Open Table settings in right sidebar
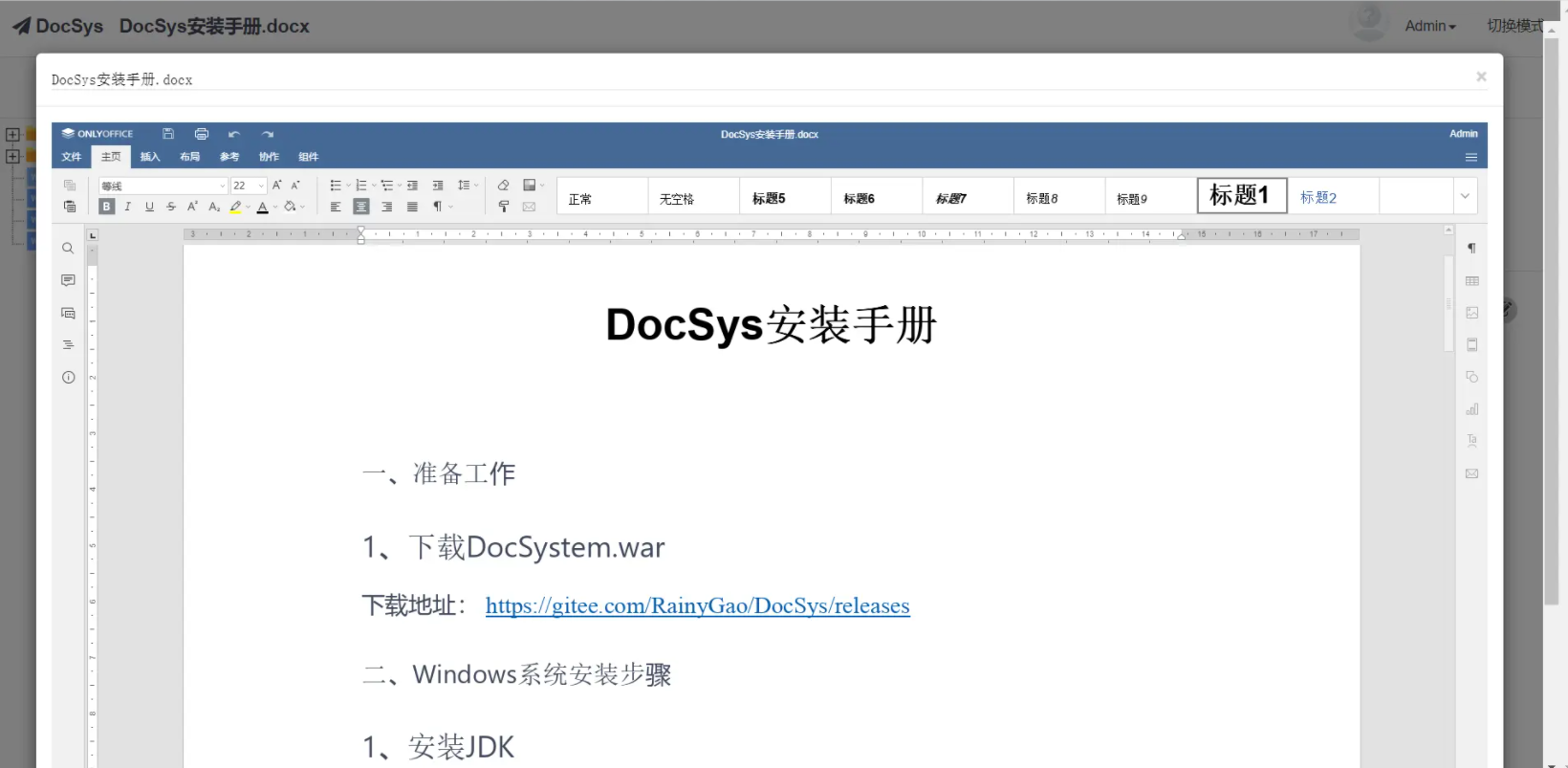Screen dimensions: 1568x768 pos(1471,281)
